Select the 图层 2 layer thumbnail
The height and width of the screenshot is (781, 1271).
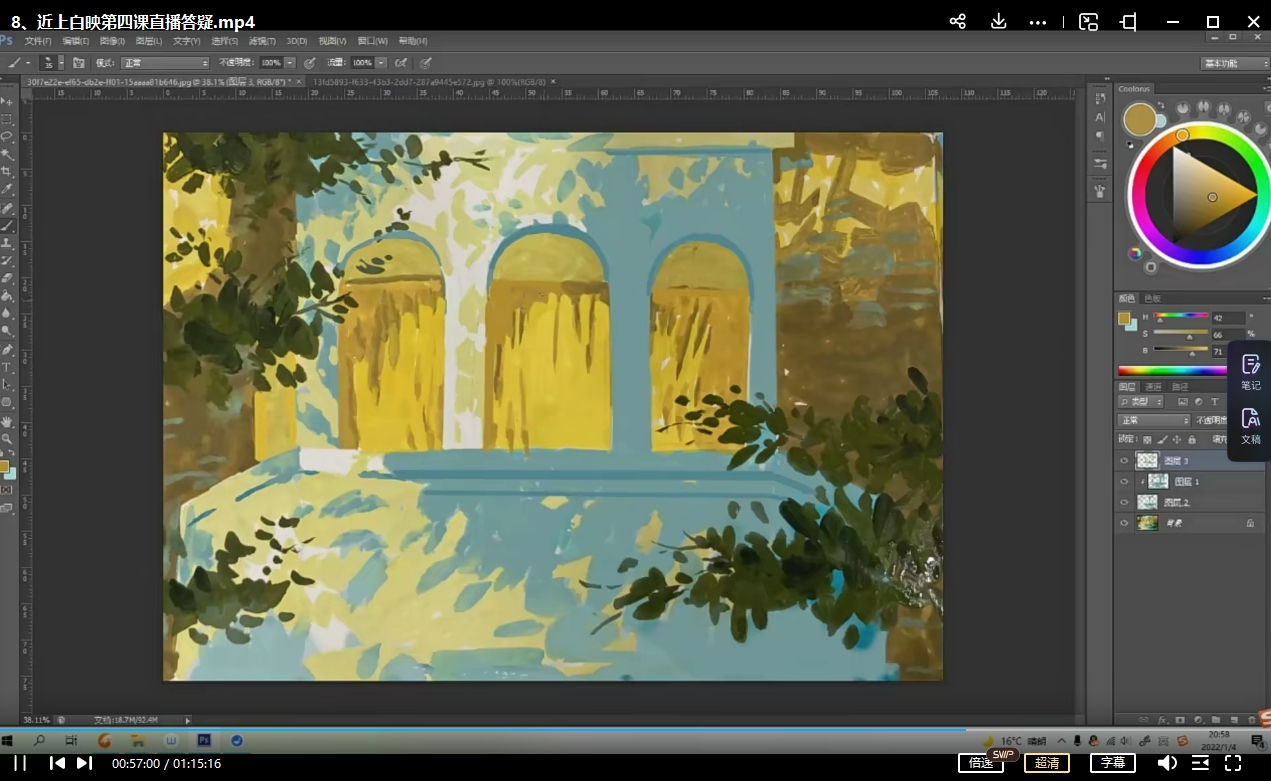1147,503
